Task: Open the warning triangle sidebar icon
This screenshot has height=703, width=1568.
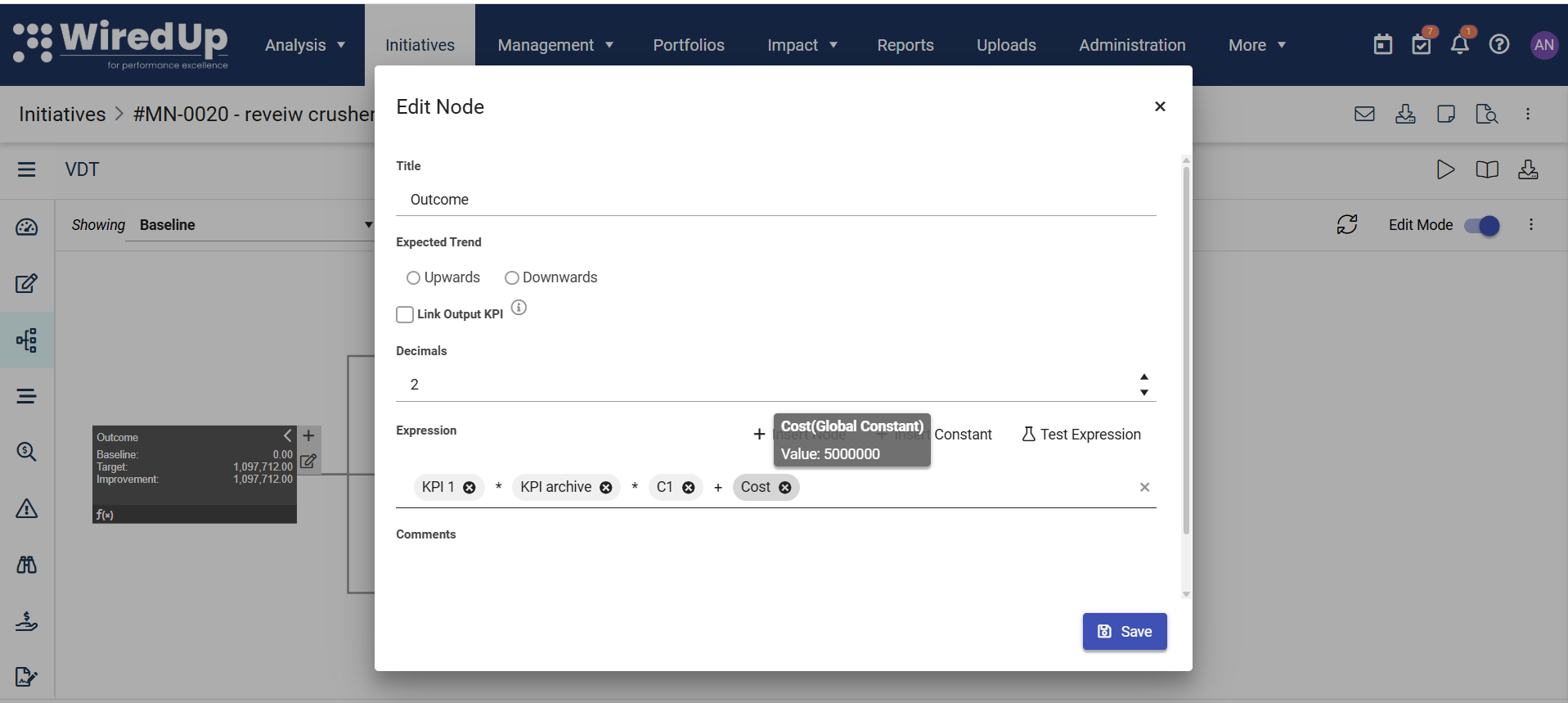Action: pyautogui.click(x=26, y=509)
